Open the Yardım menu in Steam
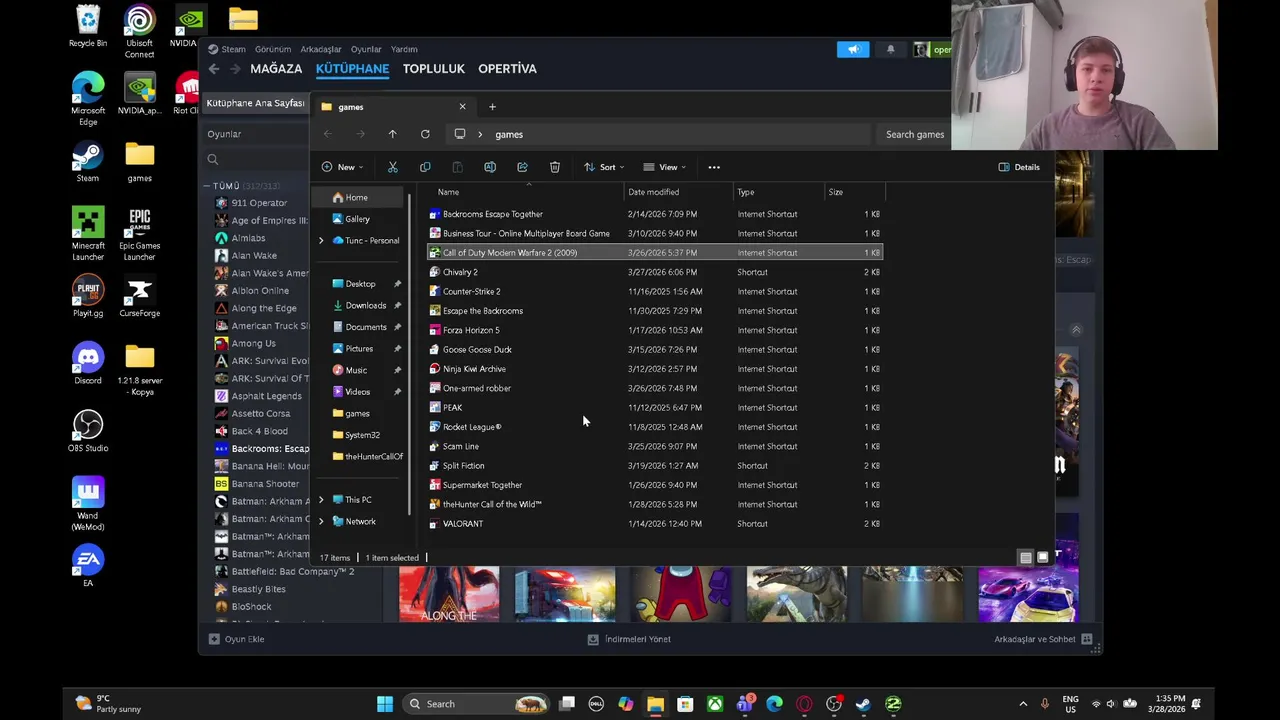The image size is (1280, 720). pyautogui.click(x=404, y=49)
